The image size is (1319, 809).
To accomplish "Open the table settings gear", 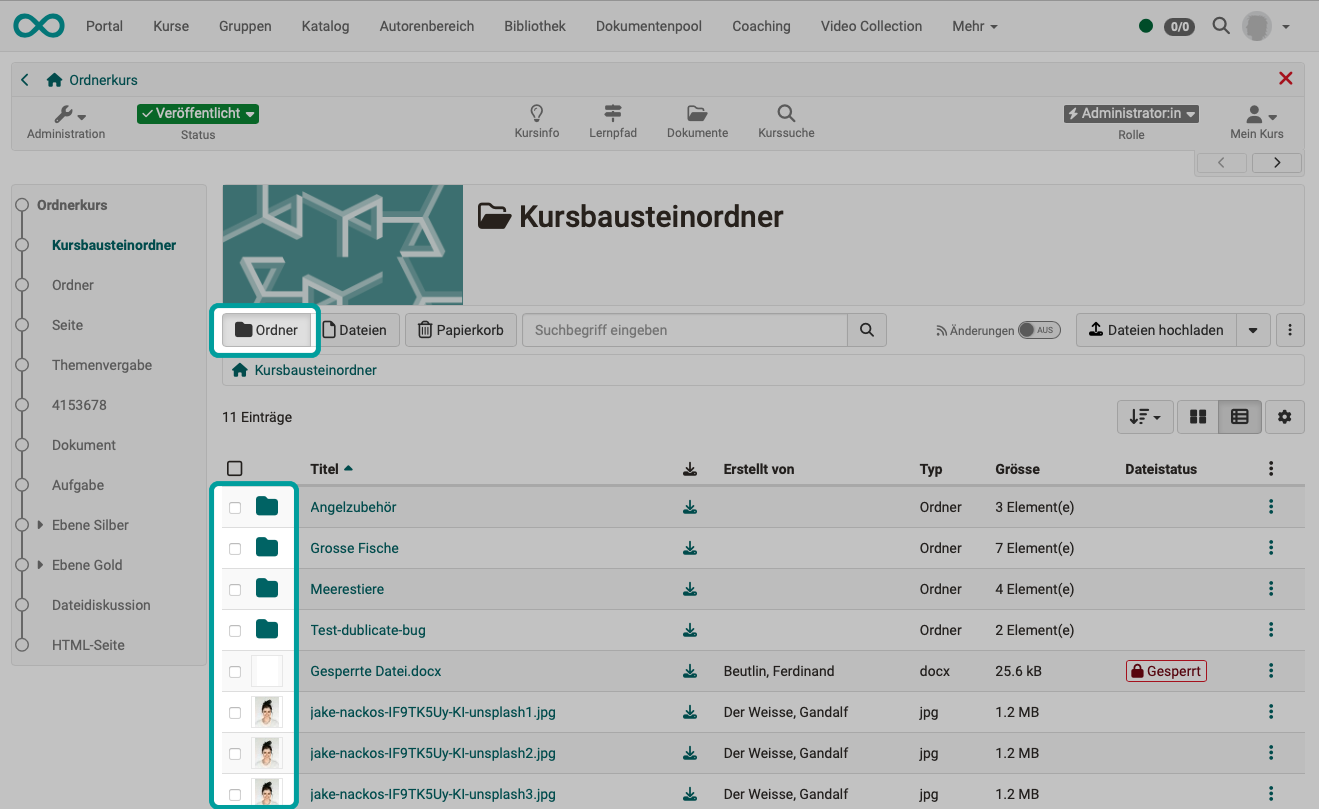I will [x=1284, y=417].
